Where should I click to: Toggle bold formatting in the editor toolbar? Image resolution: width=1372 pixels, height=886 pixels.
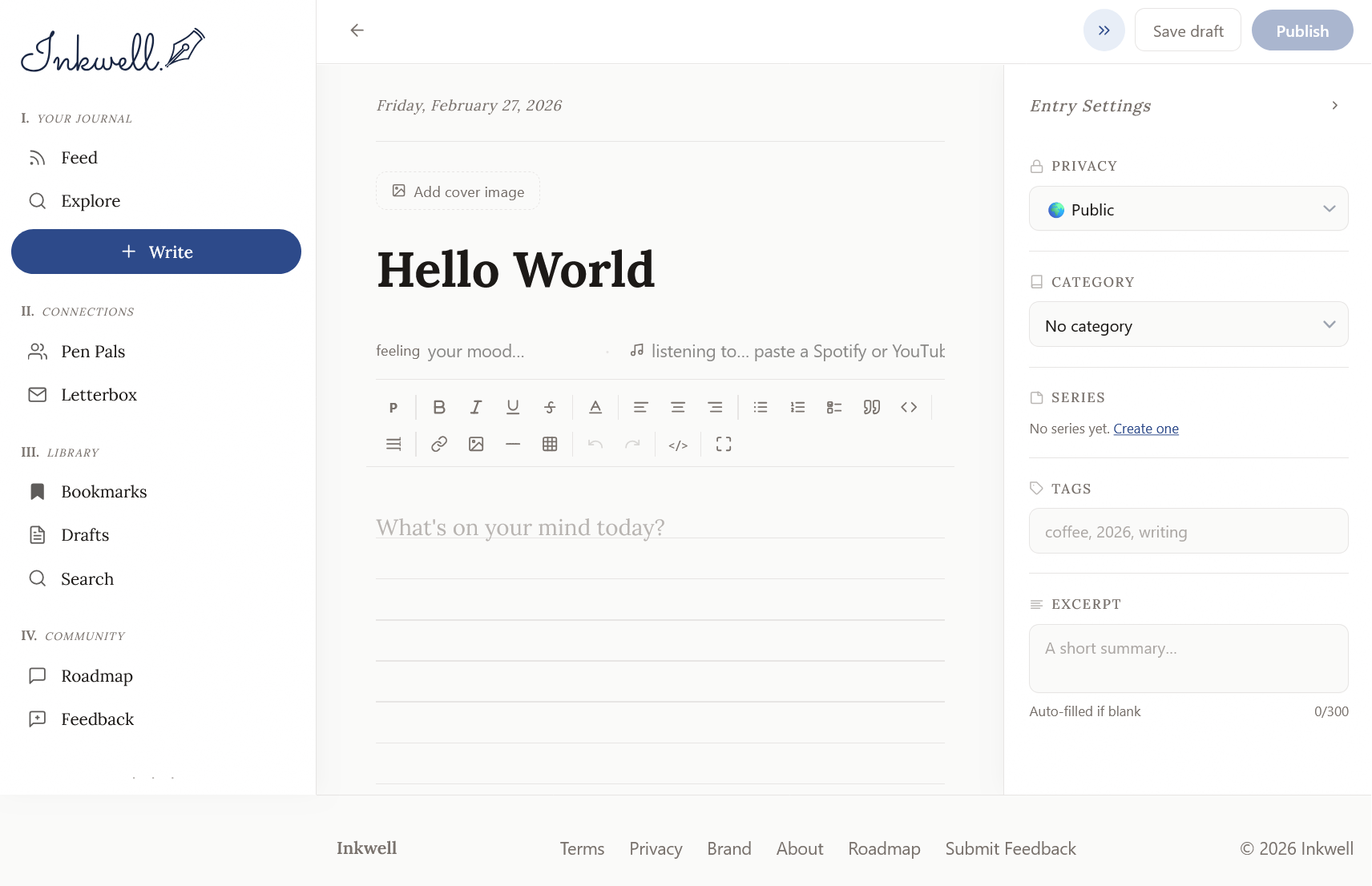coord(439,407)
